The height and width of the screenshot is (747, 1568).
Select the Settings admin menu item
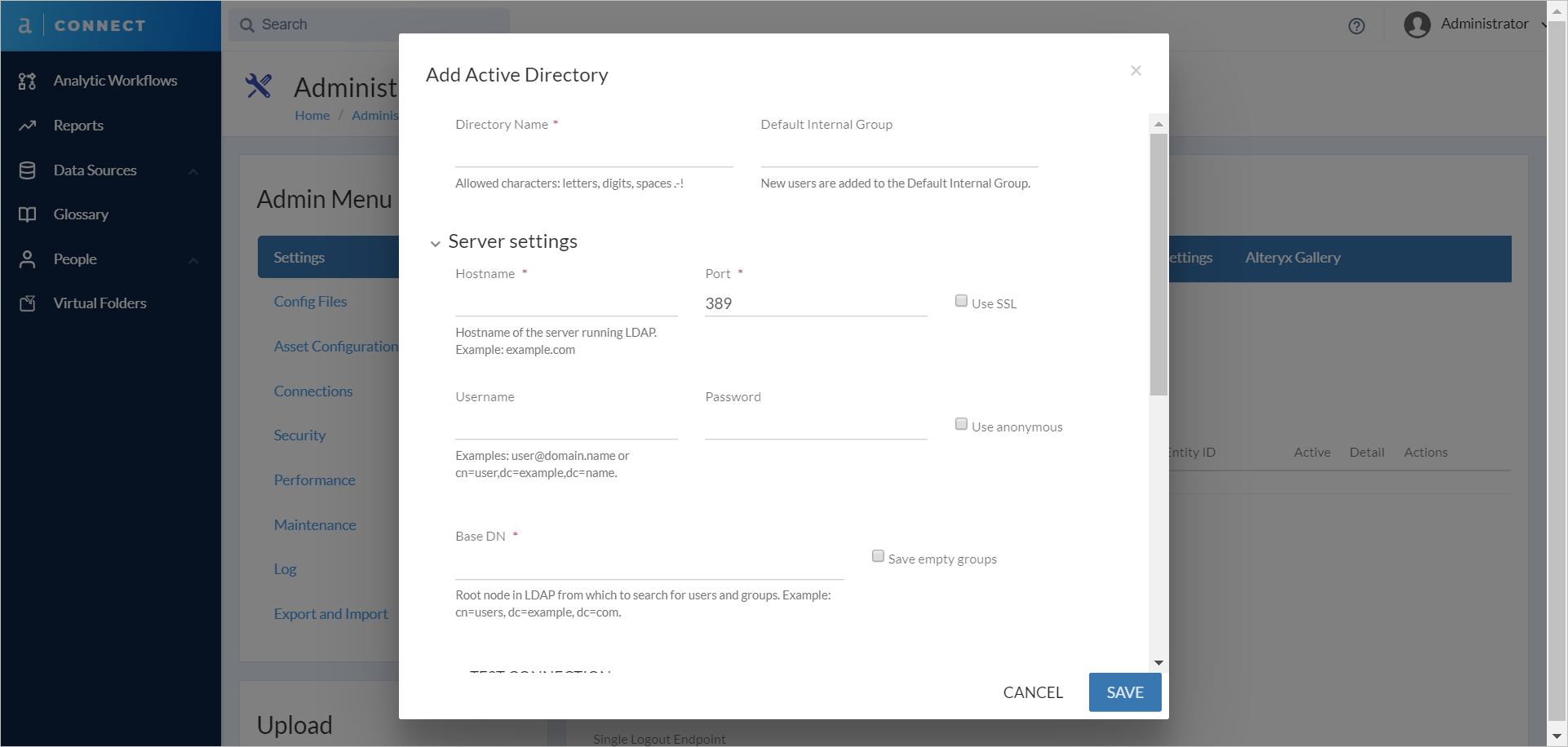[329, 258]
